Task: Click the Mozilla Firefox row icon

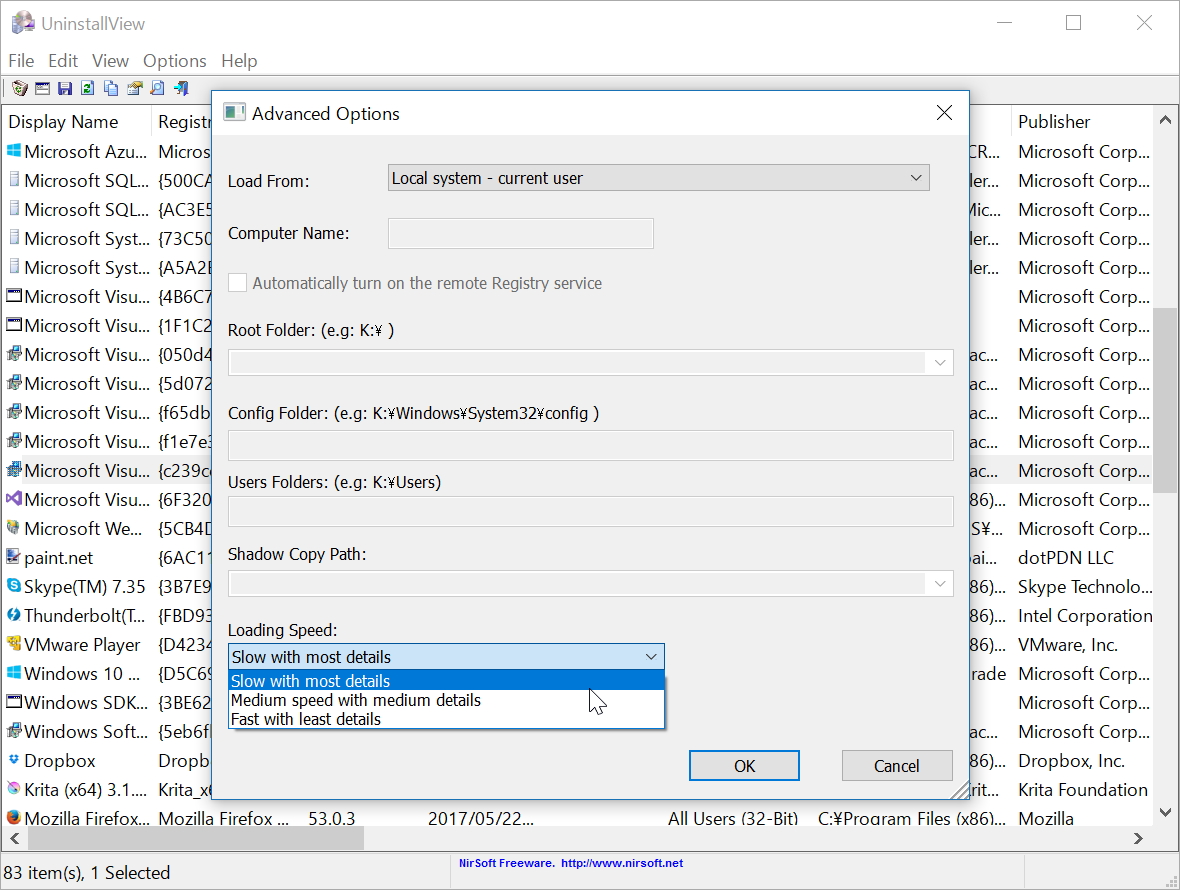Action: pyautogui.click(x=14, y=817)
